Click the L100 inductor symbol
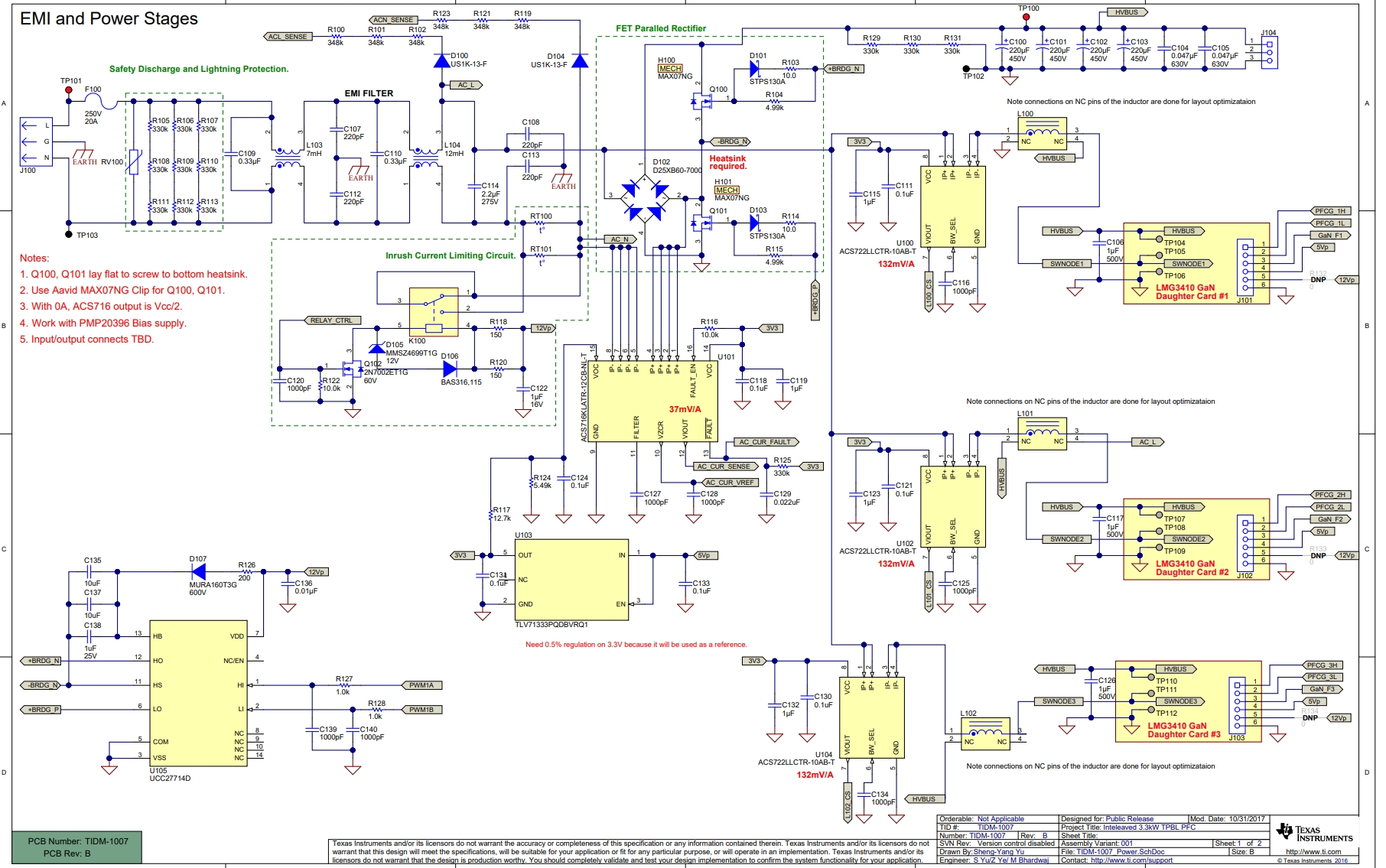 [1042, 134]
